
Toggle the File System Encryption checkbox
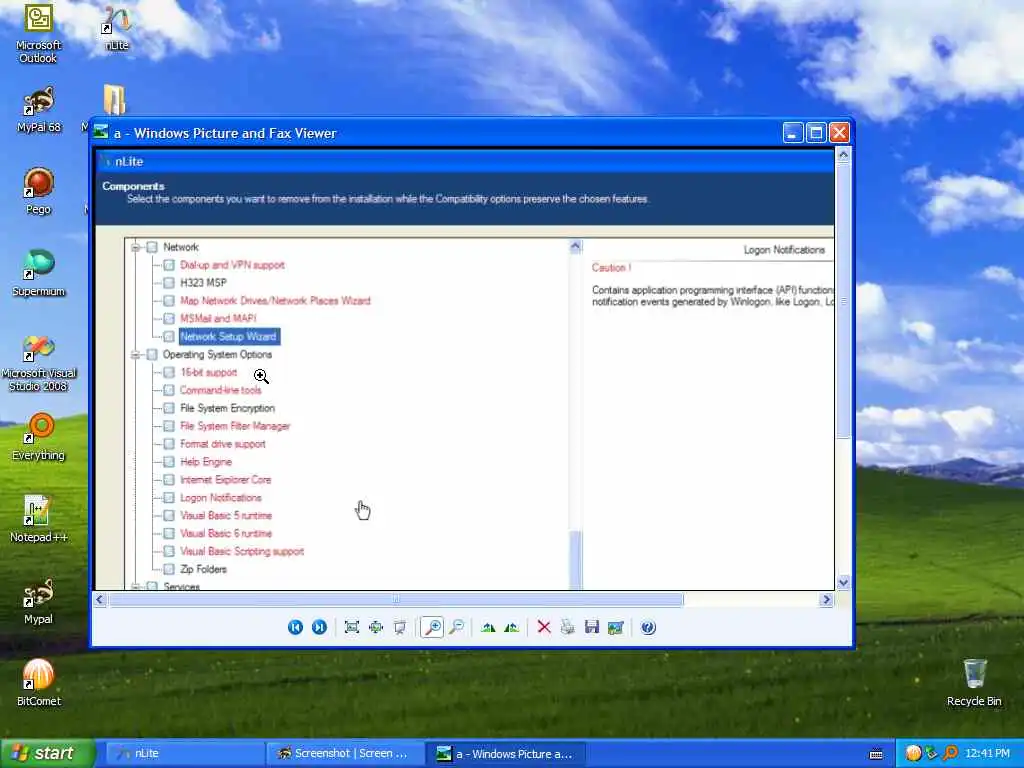point(169,408)
